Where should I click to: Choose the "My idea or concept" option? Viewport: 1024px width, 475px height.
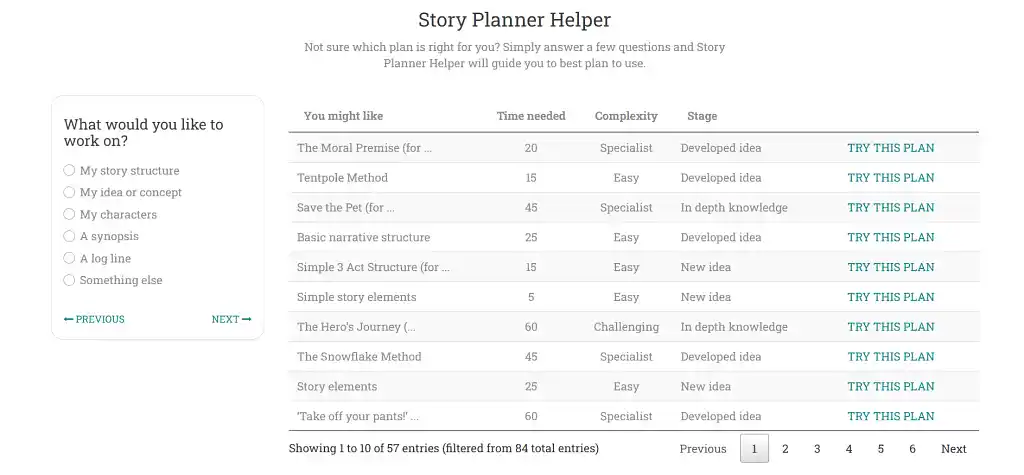70,193
